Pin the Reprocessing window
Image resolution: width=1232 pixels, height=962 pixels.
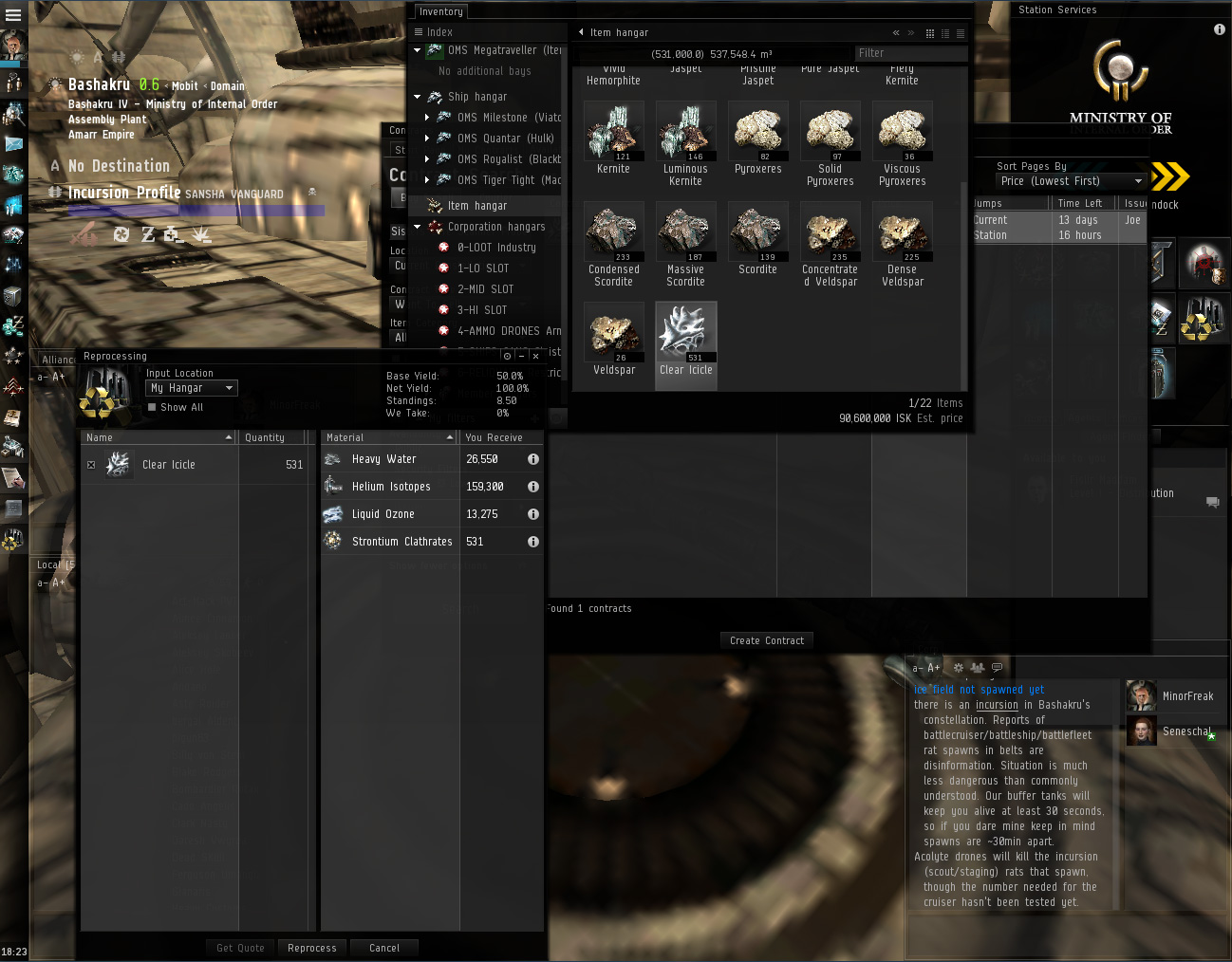pyautogui.click(x=507, y=356)
